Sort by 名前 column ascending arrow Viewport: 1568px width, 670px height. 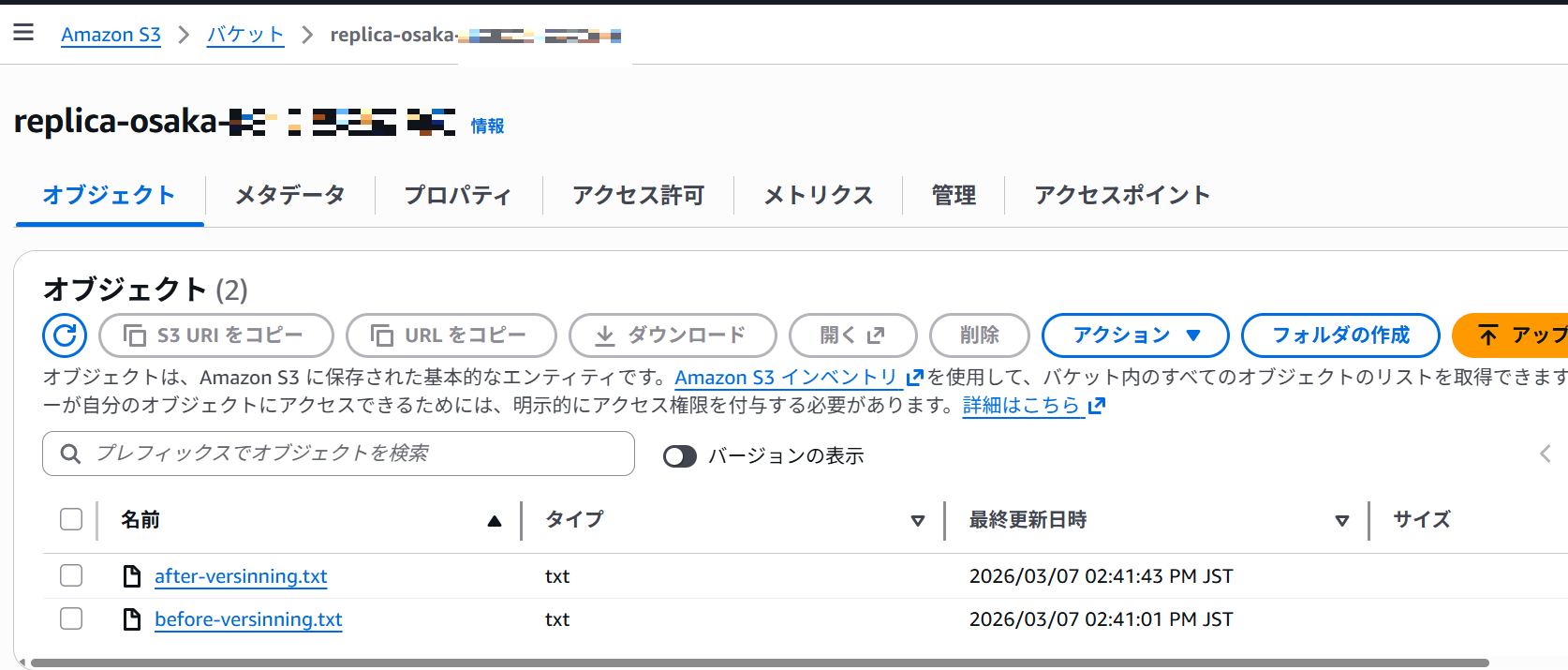coord(495,521)
